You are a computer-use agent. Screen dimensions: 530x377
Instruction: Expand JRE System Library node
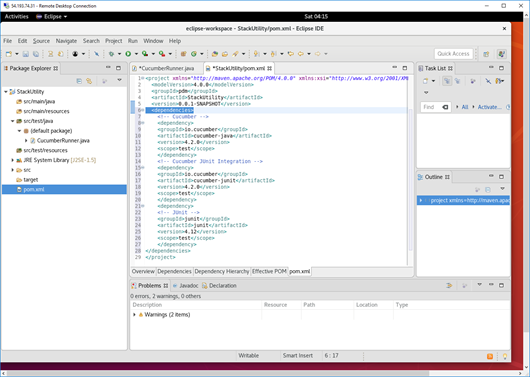(13, 160)
